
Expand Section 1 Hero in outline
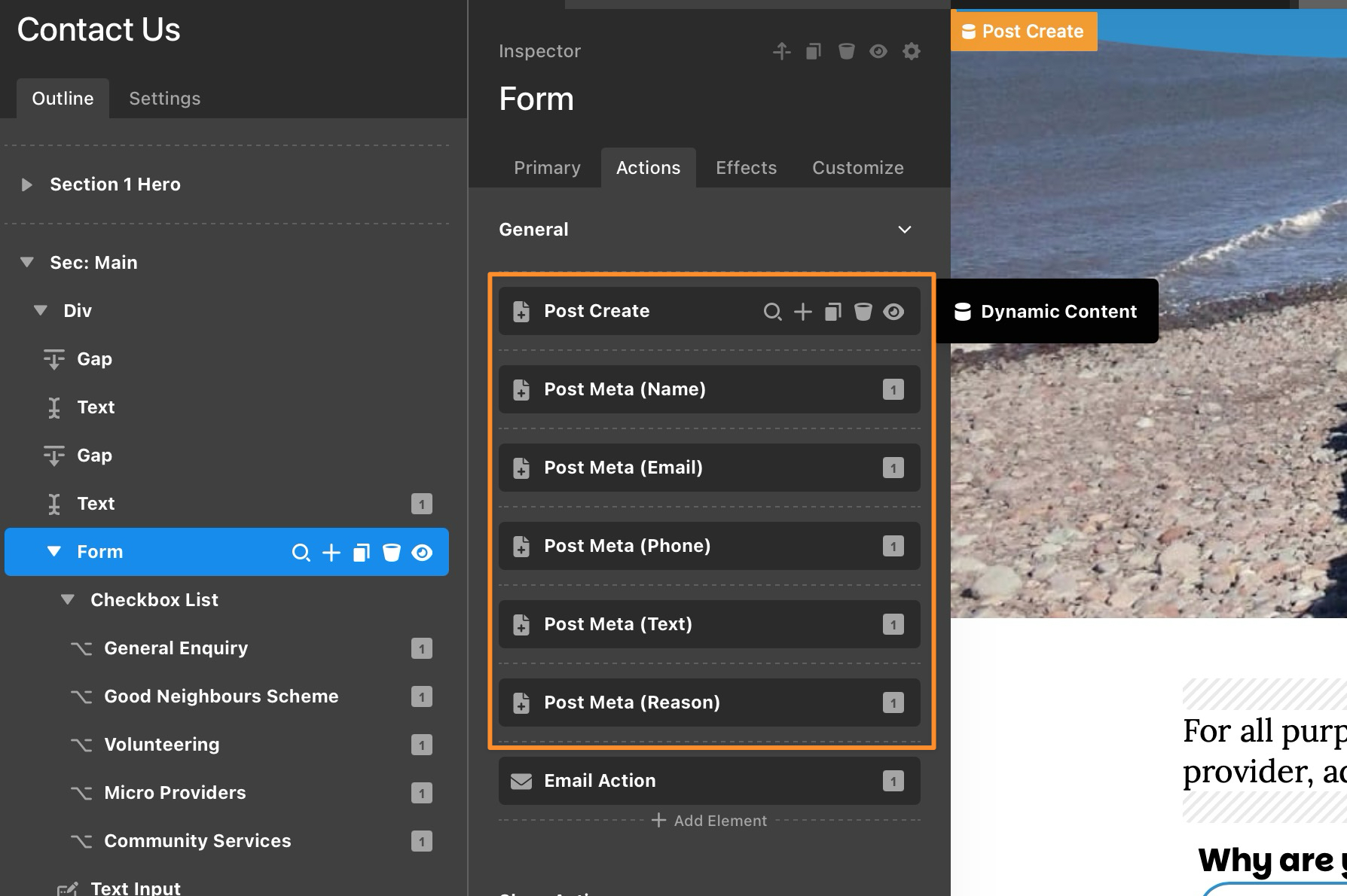pos(27,184)
